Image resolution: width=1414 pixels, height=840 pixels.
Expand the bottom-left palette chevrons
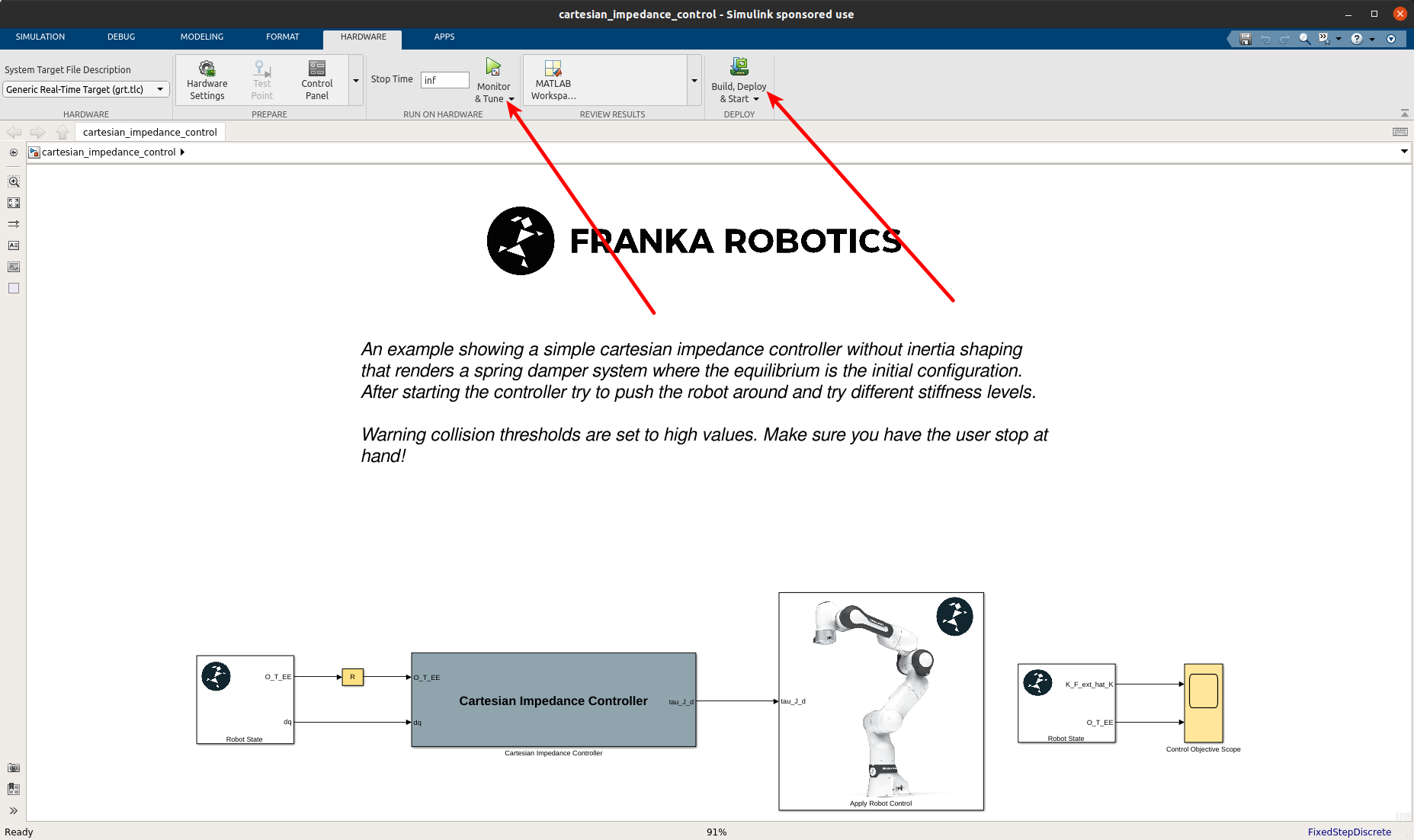click(x=14, y=810)
